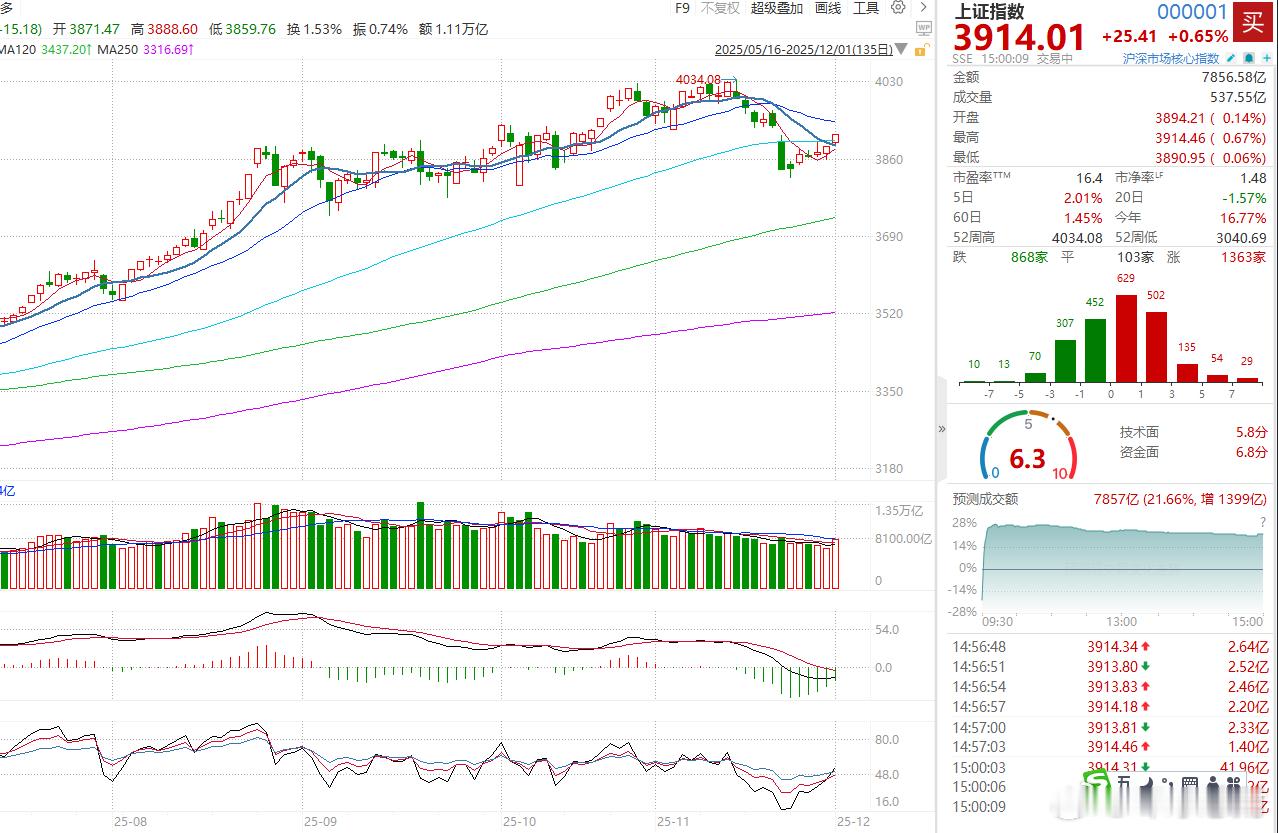1278x833 pixels.
Task: Collapse side panel with double-chevron handle
Action: coord(942,428)
